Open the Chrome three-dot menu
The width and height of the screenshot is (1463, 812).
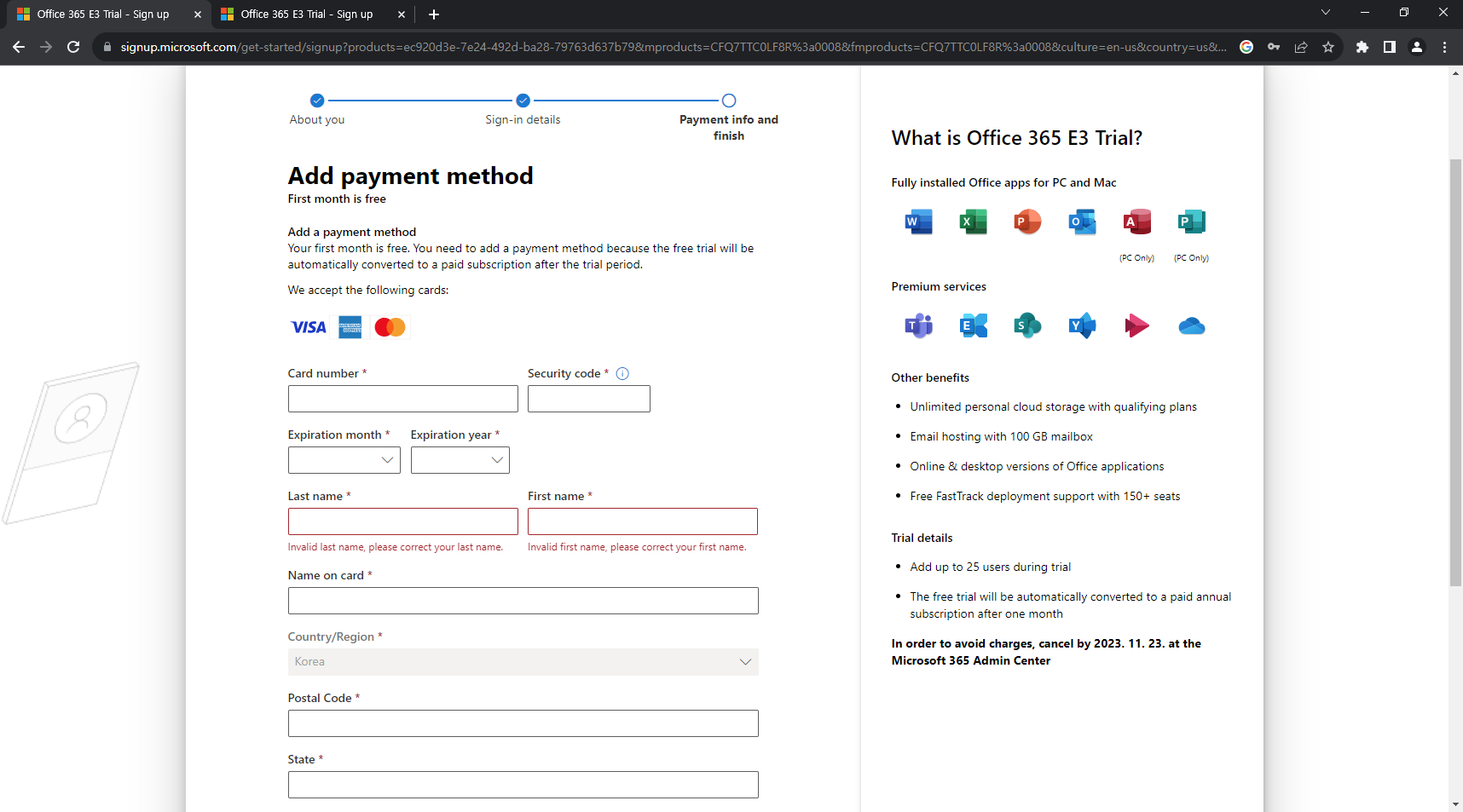(x=1444, y=47)
